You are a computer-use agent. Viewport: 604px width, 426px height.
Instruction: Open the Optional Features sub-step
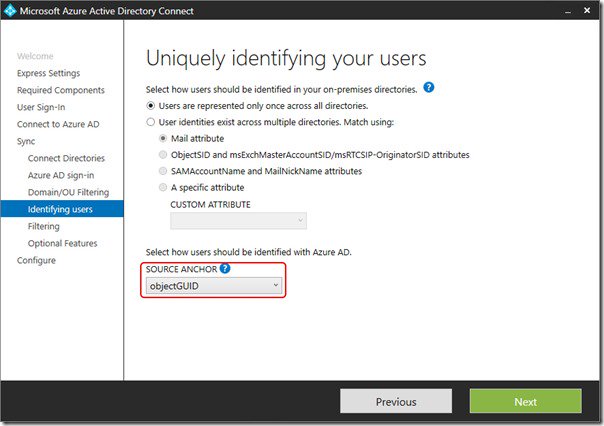[x=62, y=243]
